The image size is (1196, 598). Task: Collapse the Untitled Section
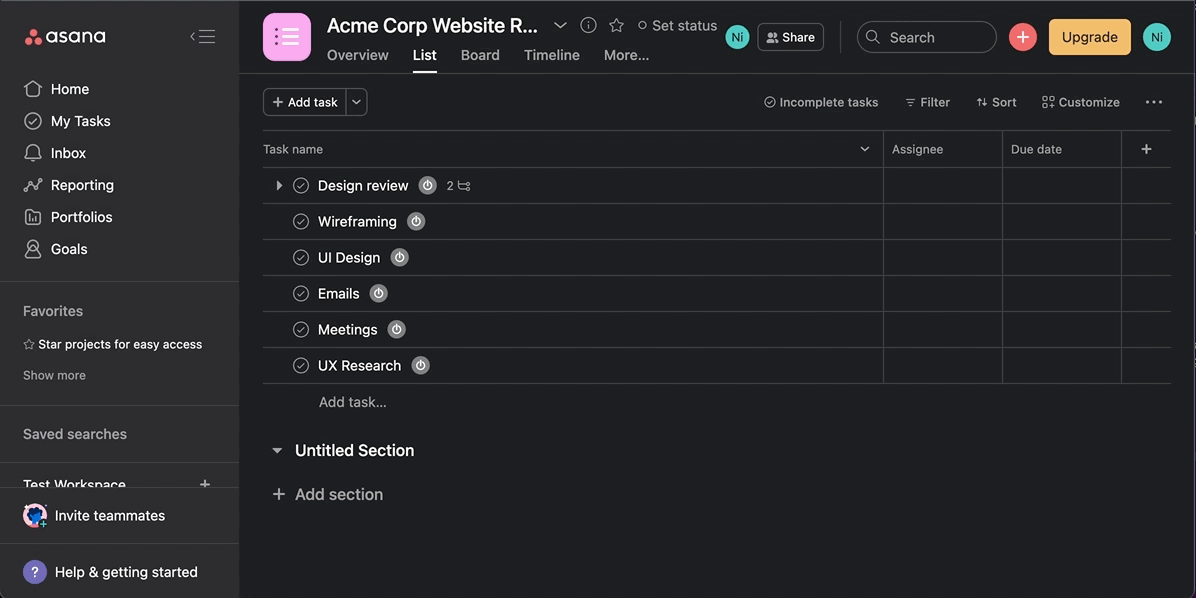pos(277,451)
